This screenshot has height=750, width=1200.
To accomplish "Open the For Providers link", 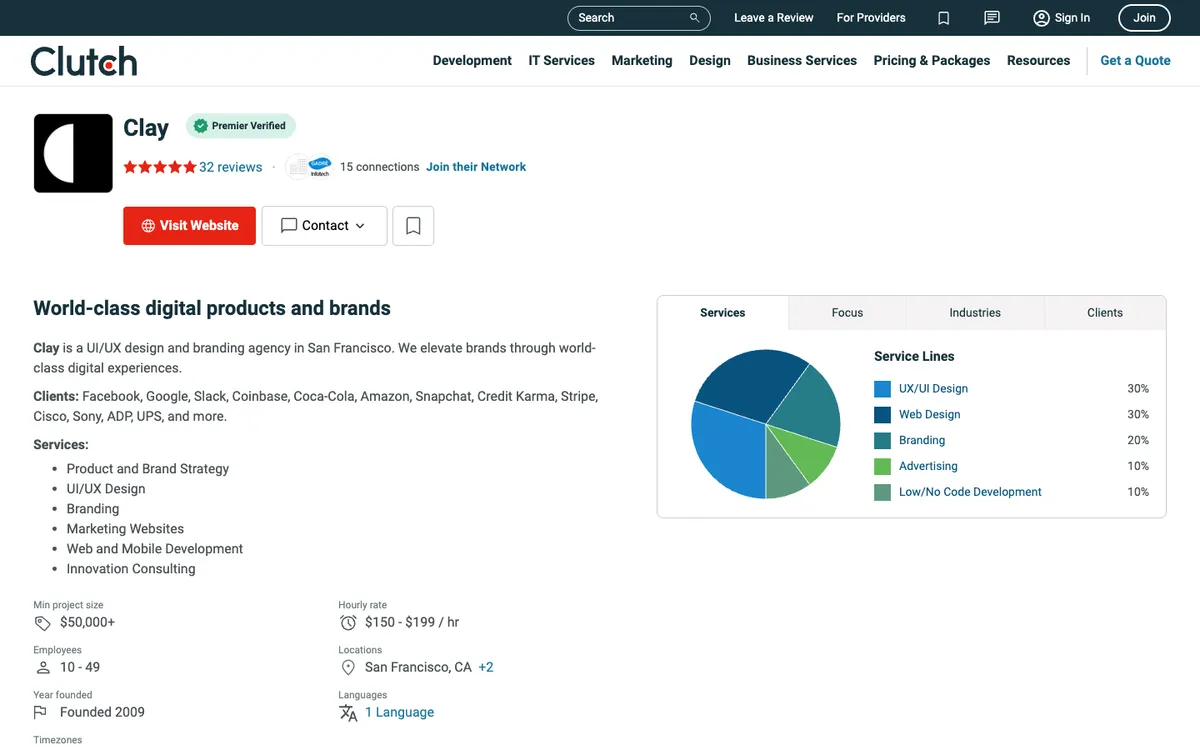I will (x=871, y=18).
